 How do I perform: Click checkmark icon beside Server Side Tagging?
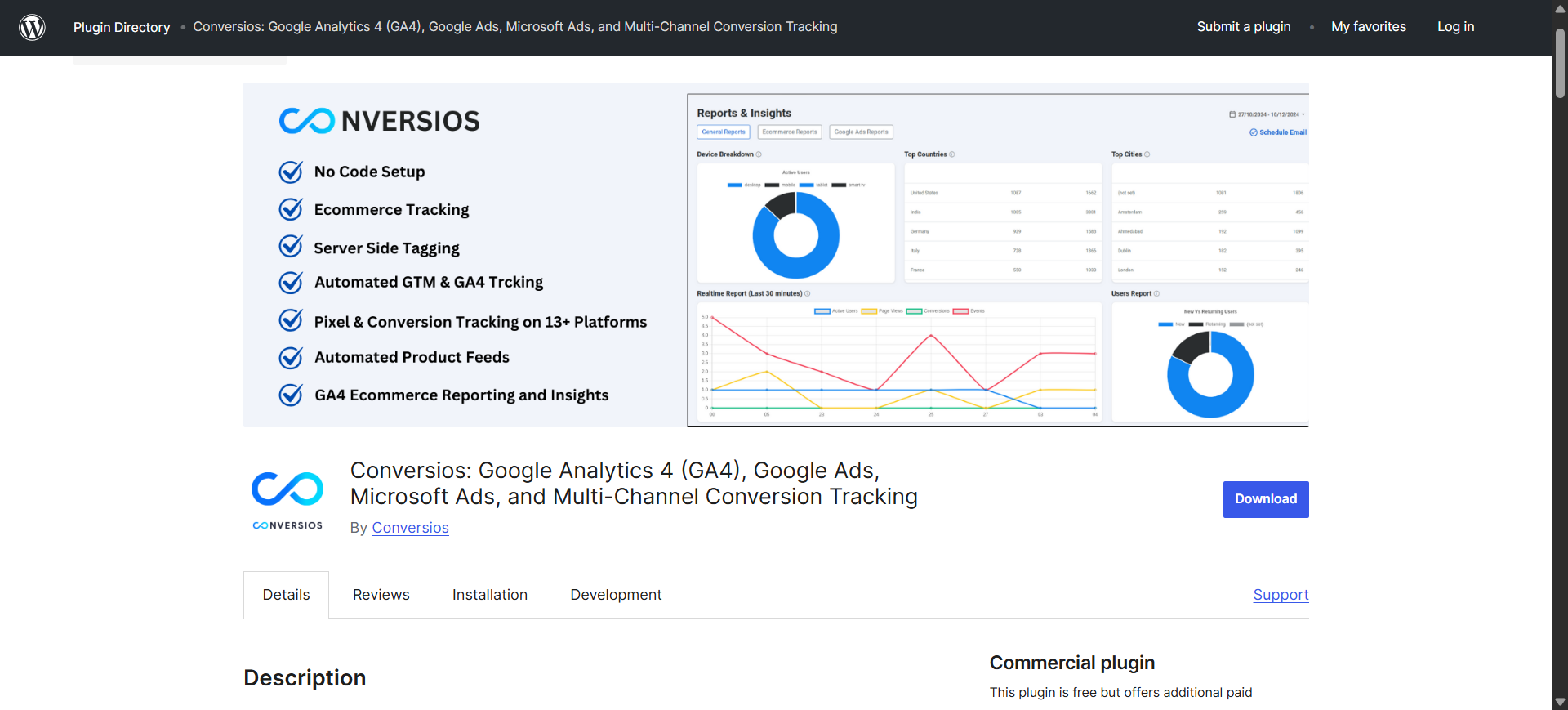tap(291, 247)
